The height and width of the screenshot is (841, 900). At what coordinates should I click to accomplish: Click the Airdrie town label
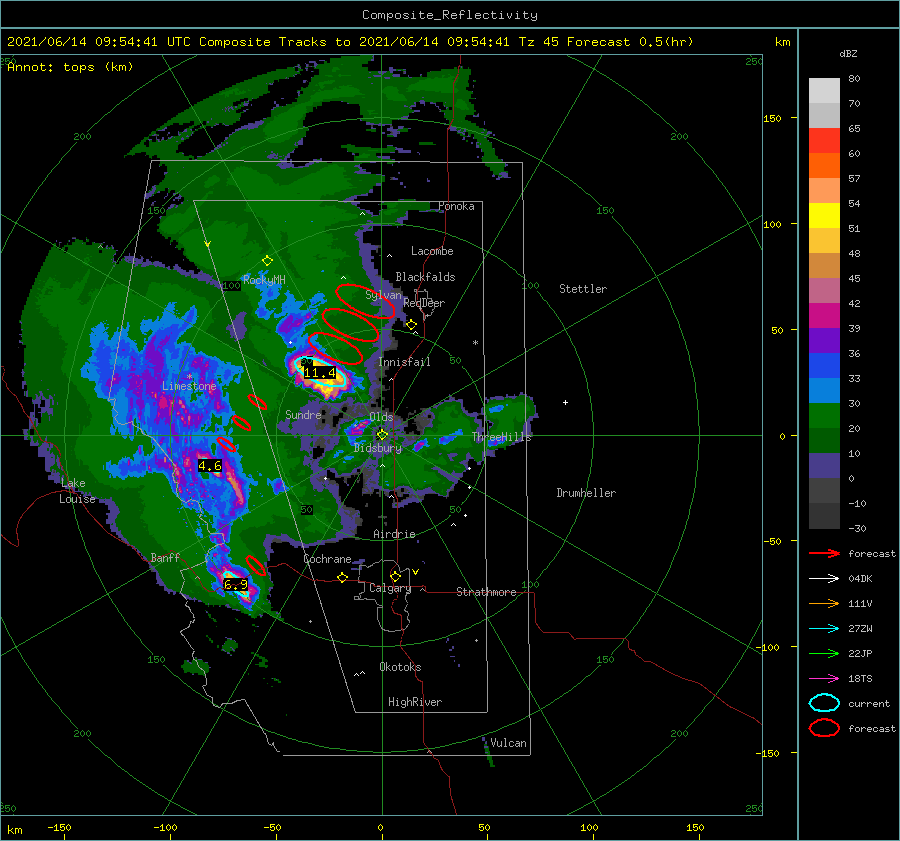(394, 534)
